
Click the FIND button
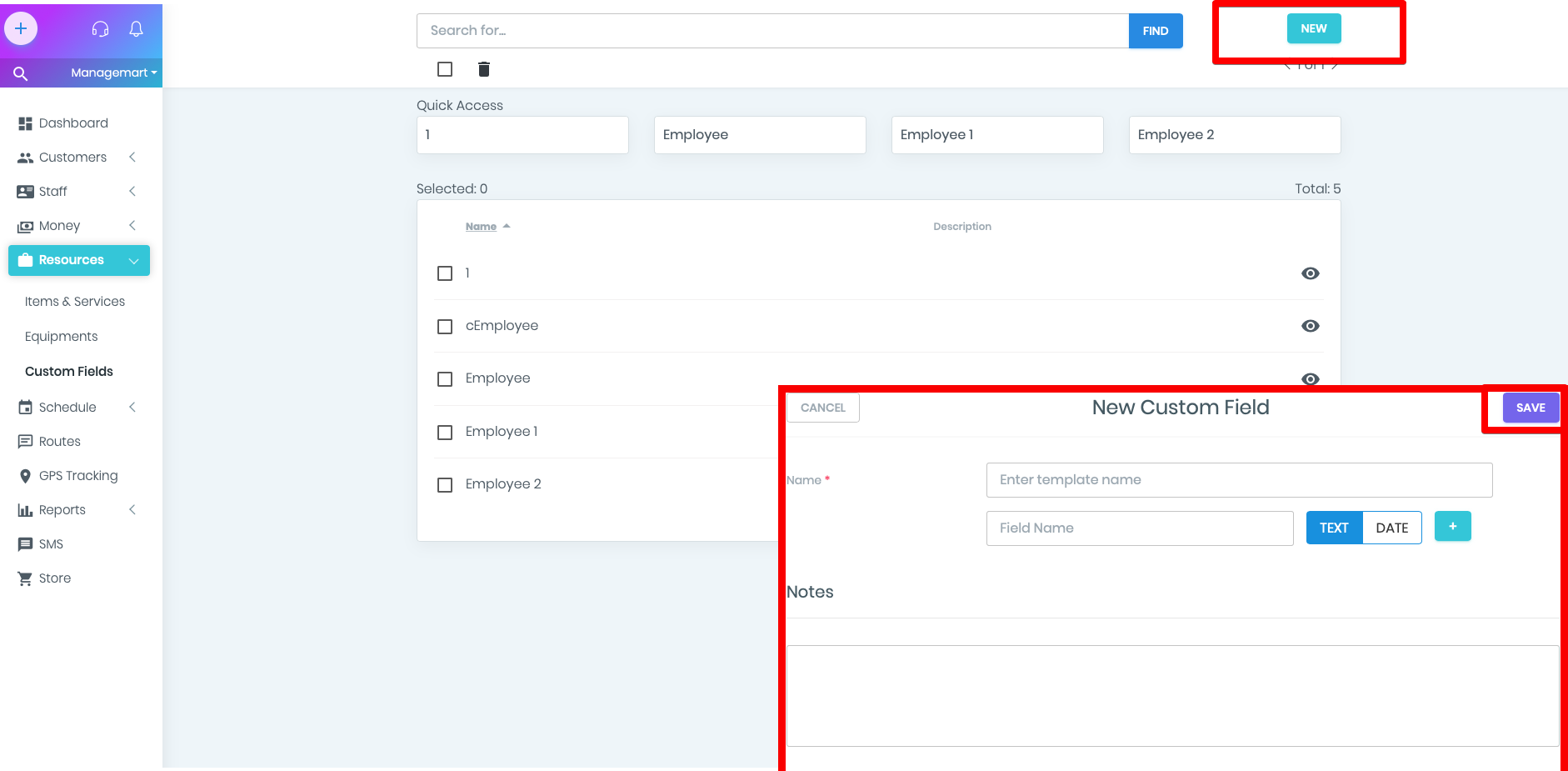tap(1156, 31)
